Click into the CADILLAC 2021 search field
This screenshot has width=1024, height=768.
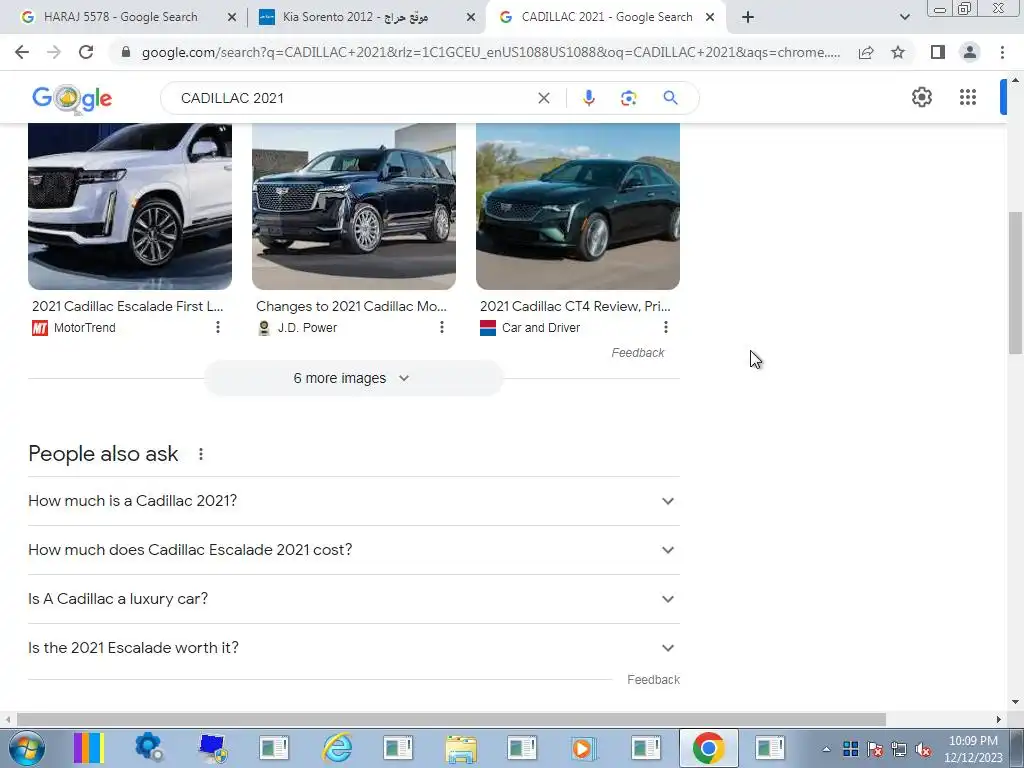pyautogui.click(x=353, y=98)
